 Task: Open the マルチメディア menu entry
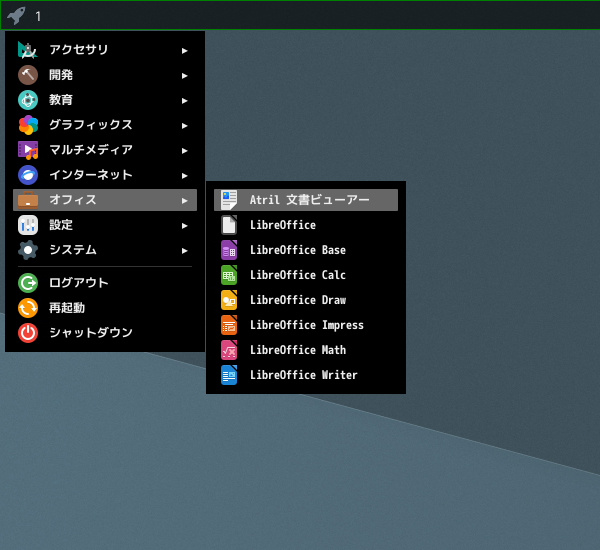[x=105, y=150]
